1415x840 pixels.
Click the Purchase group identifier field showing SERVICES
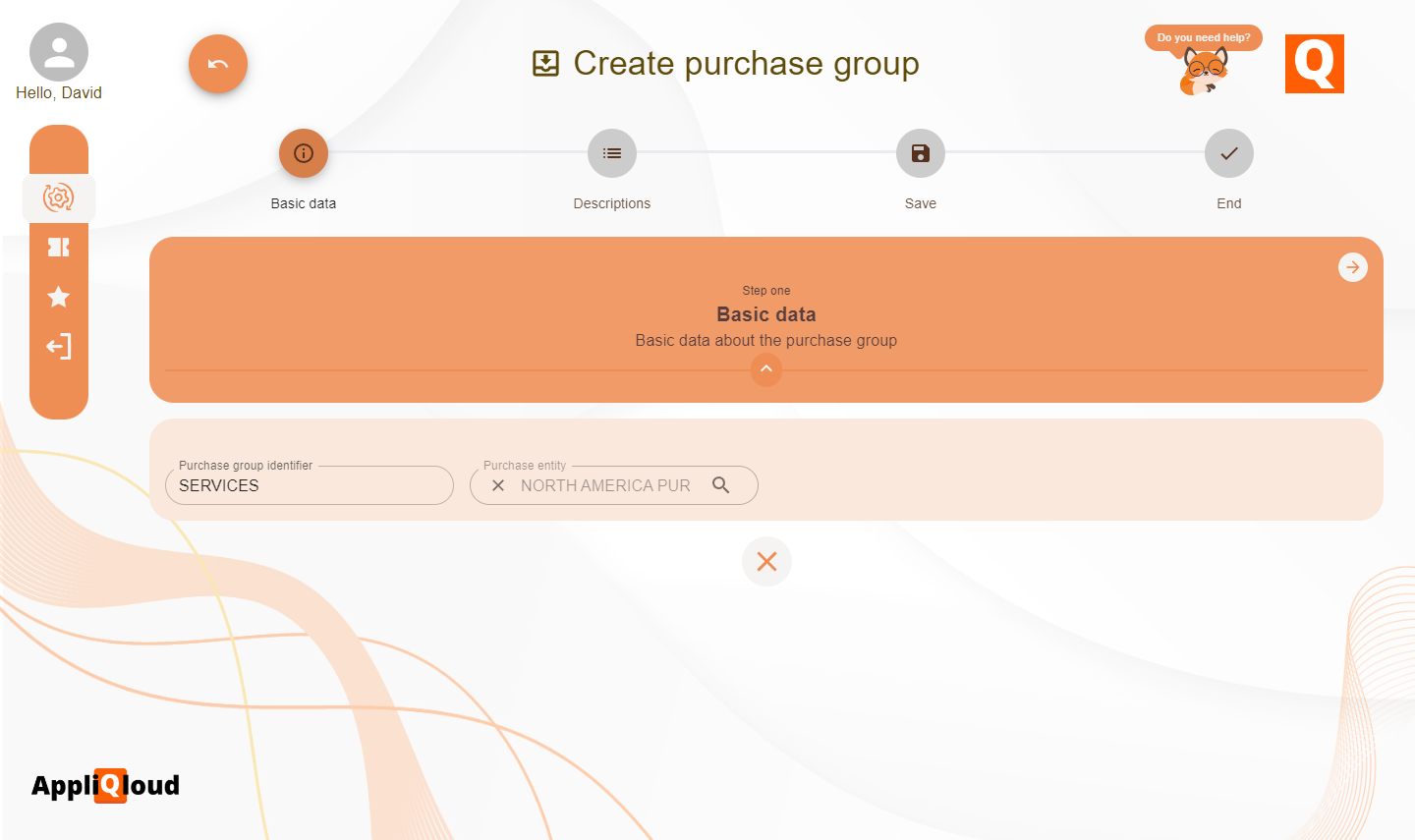309,484
